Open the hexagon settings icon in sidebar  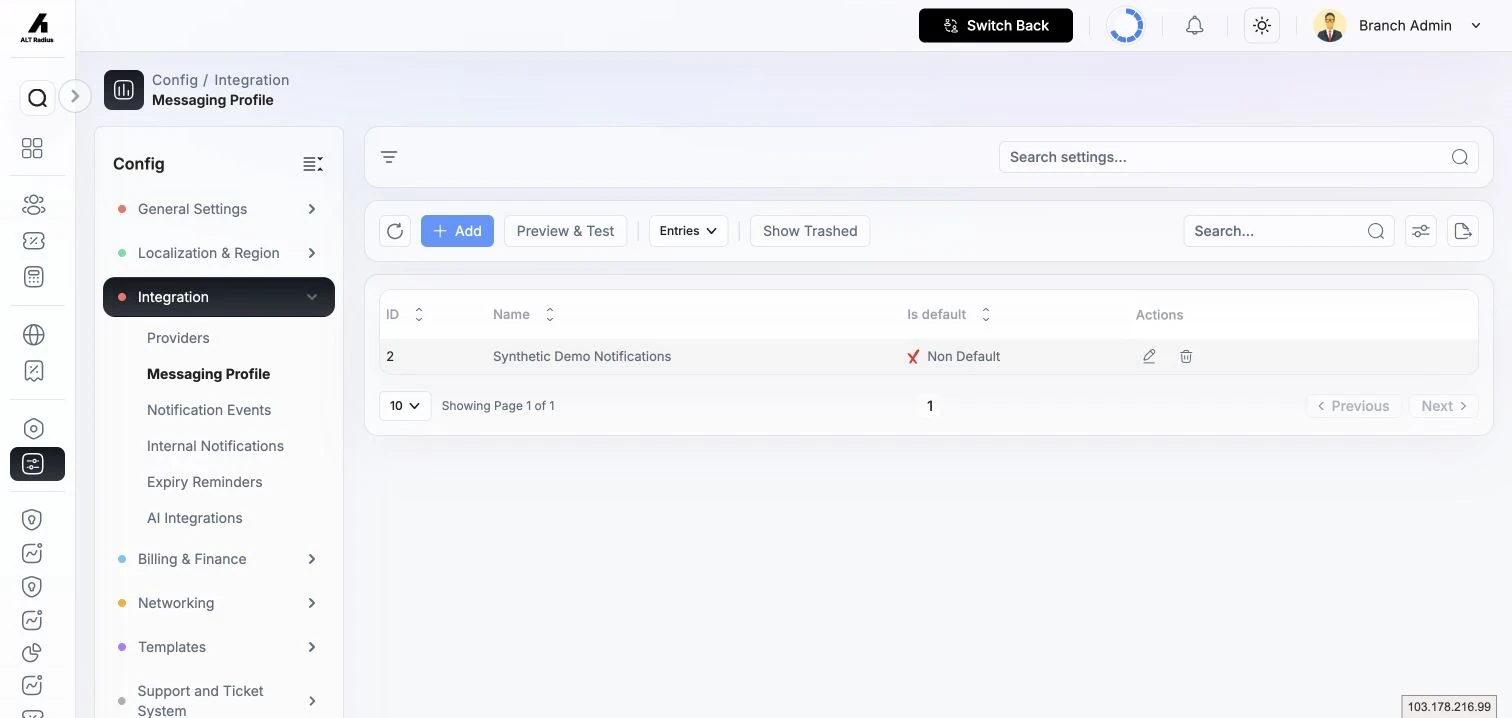tap(33, 429)
